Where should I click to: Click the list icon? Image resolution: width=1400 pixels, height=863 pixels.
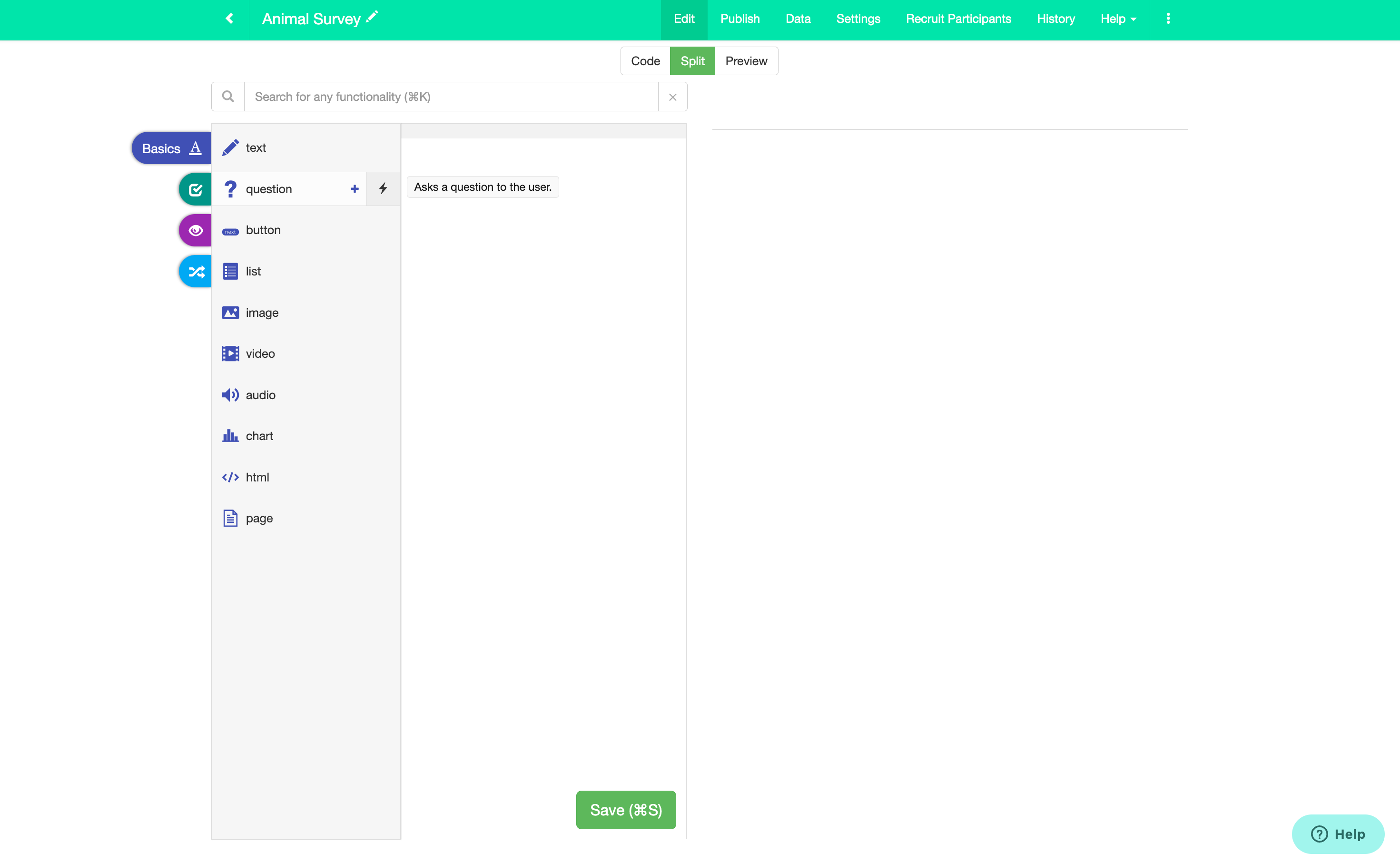[x=230, y=271]
